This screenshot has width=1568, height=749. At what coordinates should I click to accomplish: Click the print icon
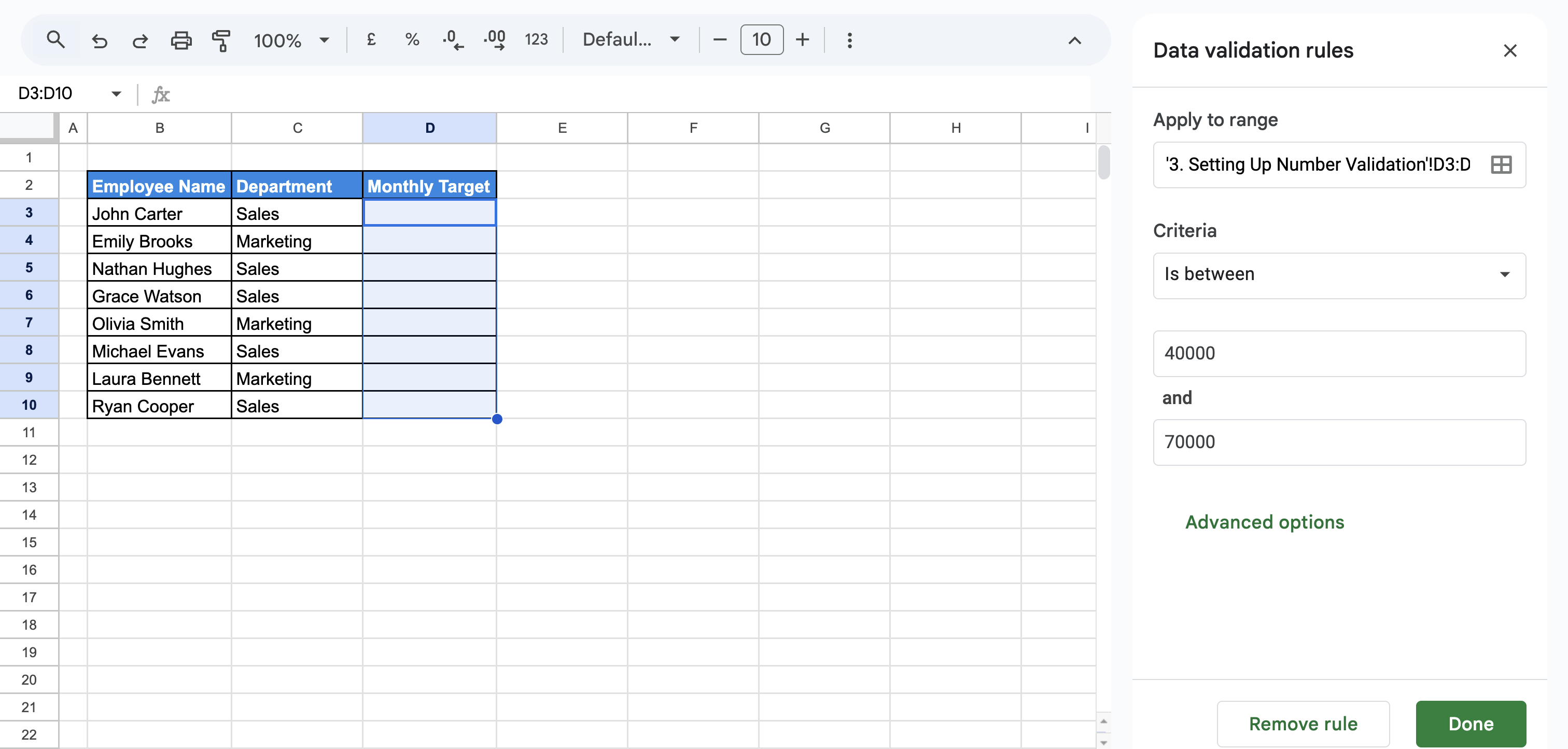coord(181,41)
